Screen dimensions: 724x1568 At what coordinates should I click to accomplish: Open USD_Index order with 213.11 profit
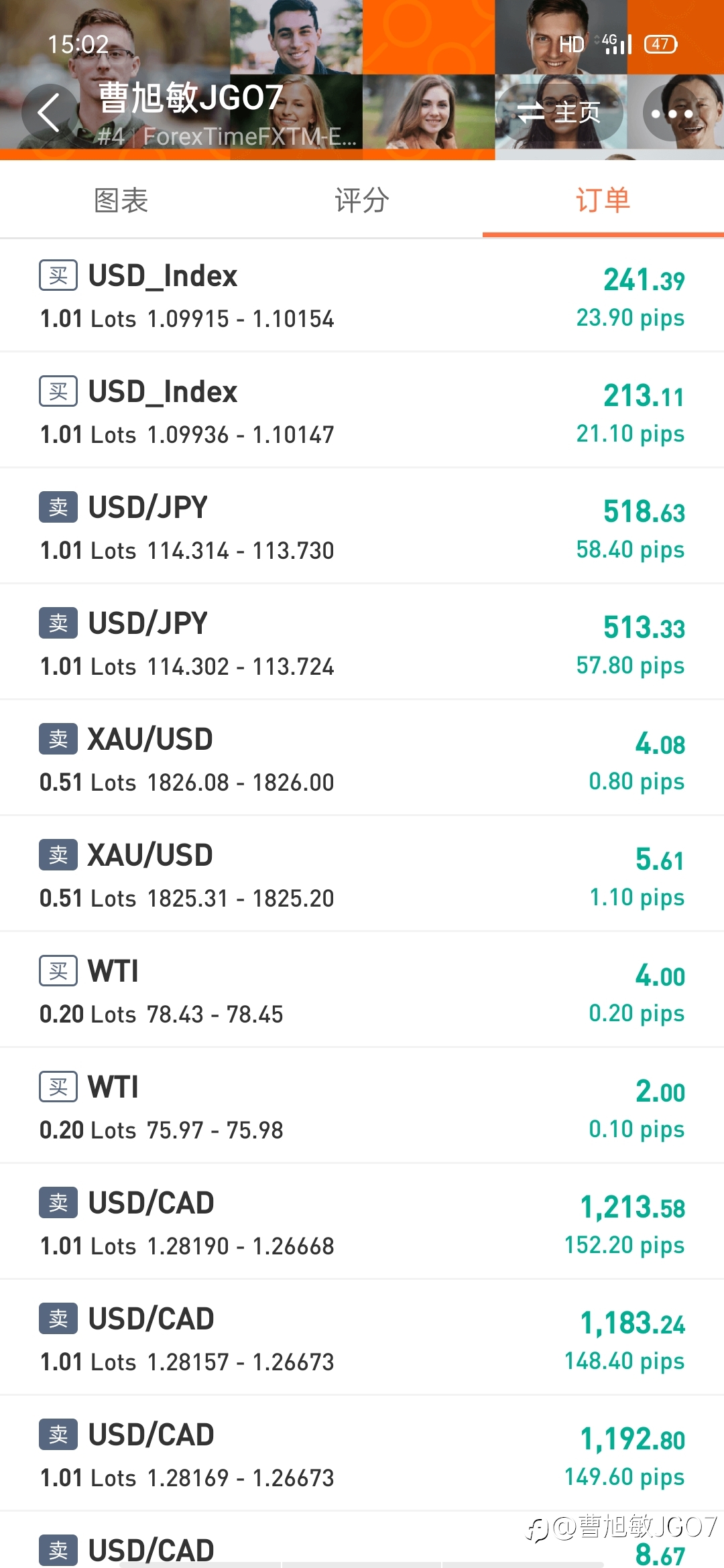point(362,410)
